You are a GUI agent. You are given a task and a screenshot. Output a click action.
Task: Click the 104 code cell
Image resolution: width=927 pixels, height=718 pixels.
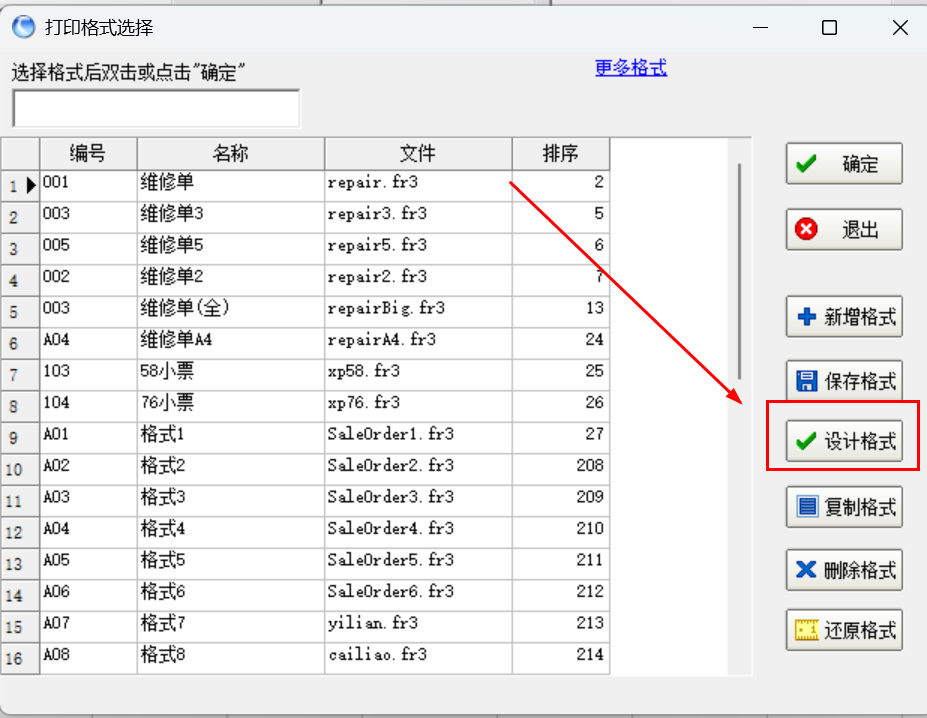[x=88, y=406]
